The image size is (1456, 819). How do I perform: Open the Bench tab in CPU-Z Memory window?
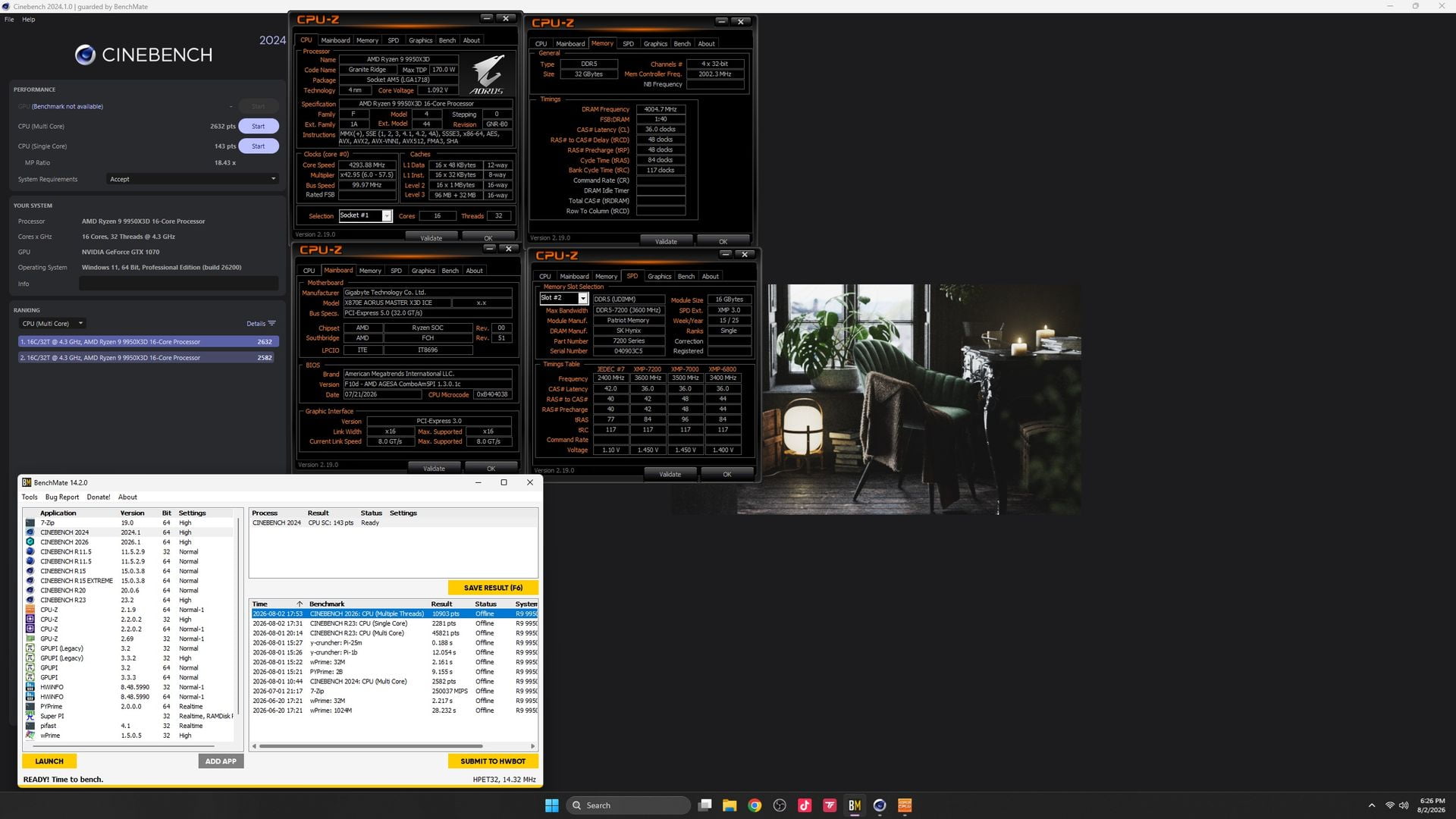682,43
